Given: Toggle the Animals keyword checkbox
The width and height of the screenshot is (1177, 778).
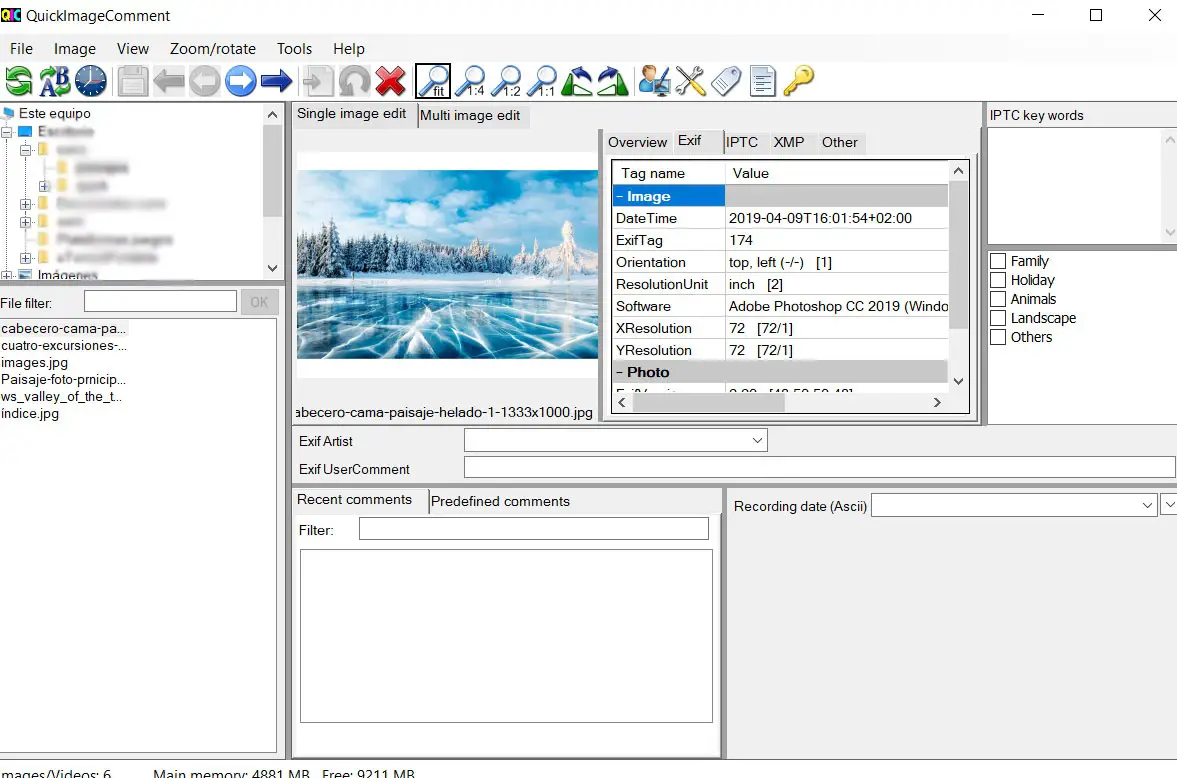Looking at the screenshot, I should [998, 299].
